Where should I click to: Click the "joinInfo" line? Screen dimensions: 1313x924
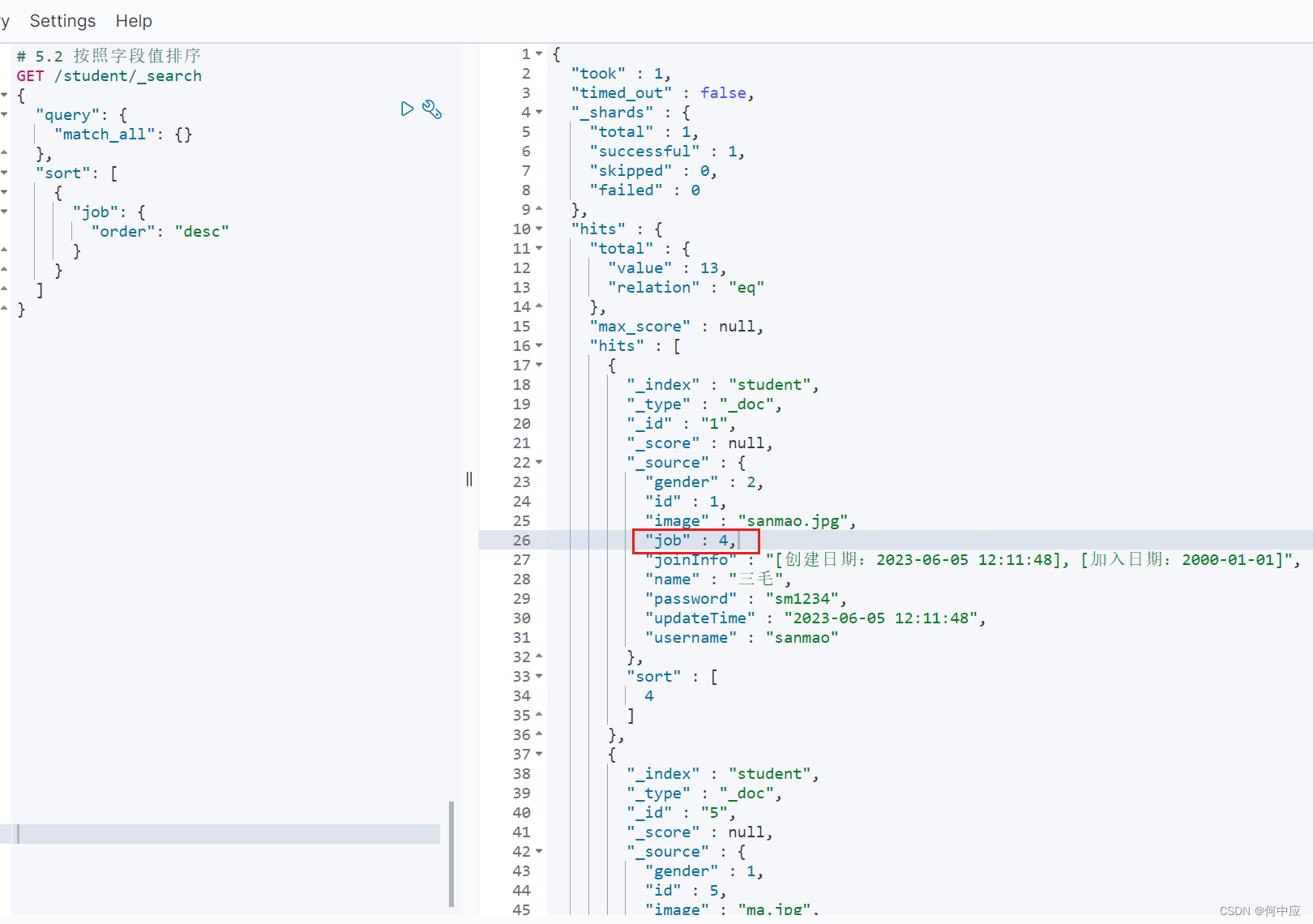(973, 560)
